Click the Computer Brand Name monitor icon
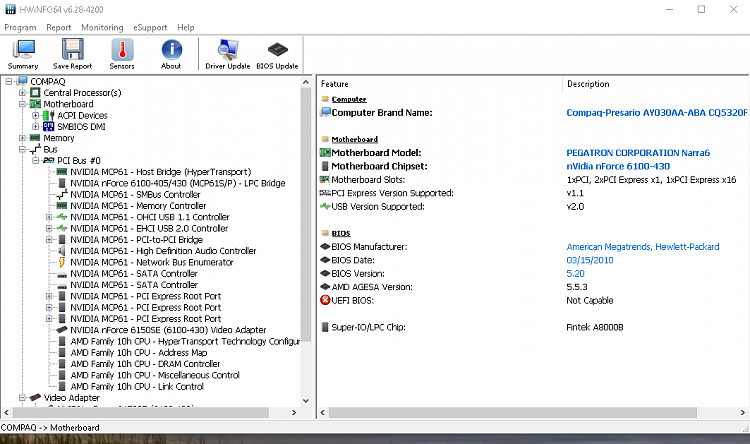 (x=325, y=112)
